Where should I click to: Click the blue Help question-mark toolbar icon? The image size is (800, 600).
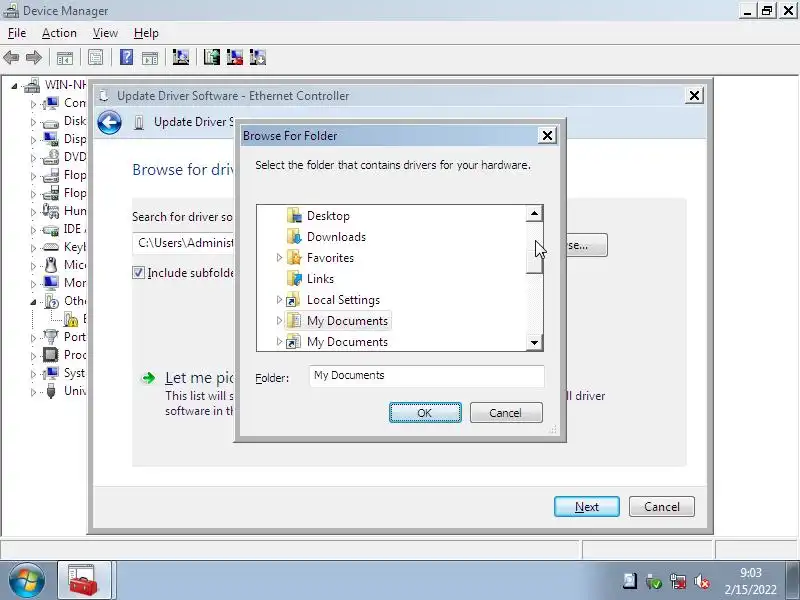tap(126, 57)
